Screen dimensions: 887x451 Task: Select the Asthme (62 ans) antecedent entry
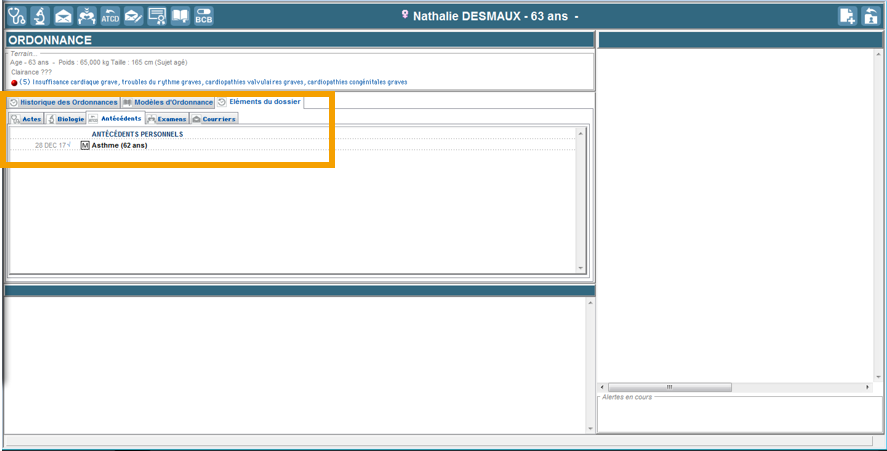(119, 145)
